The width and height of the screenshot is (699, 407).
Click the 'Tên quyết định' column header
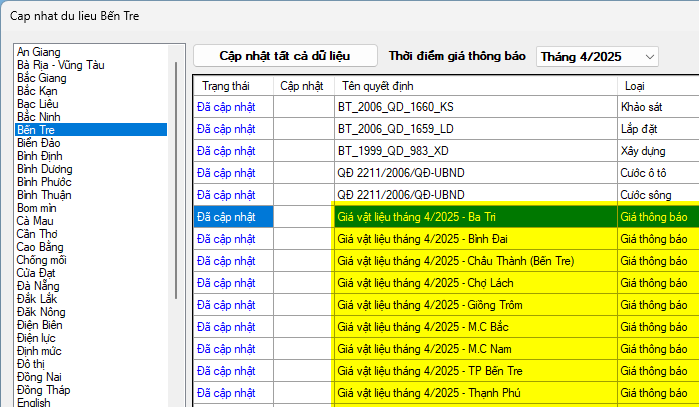click(476, 86)
